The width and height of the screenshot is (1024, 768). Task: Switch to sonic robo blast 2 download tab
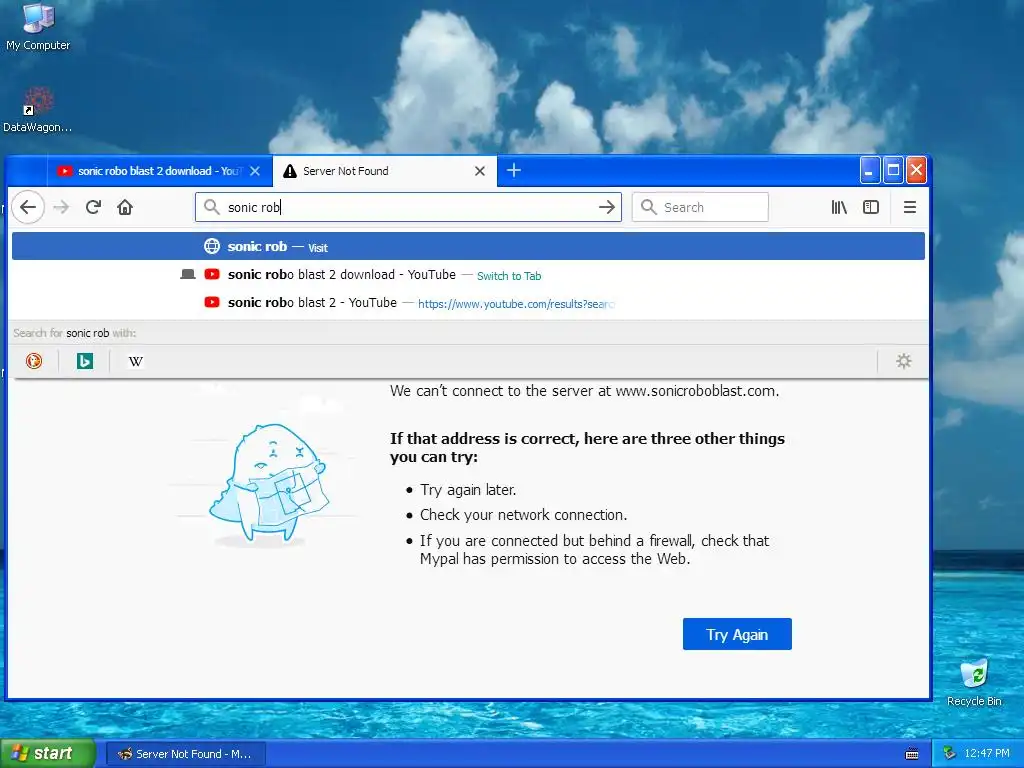(x=159, y=171)
